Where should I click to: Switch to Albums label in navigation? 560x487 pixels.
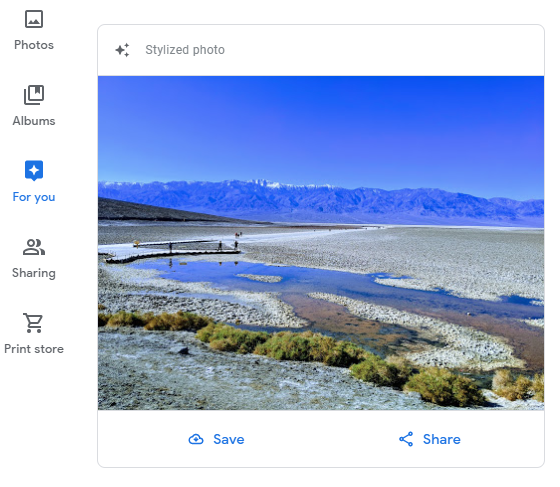34,121
